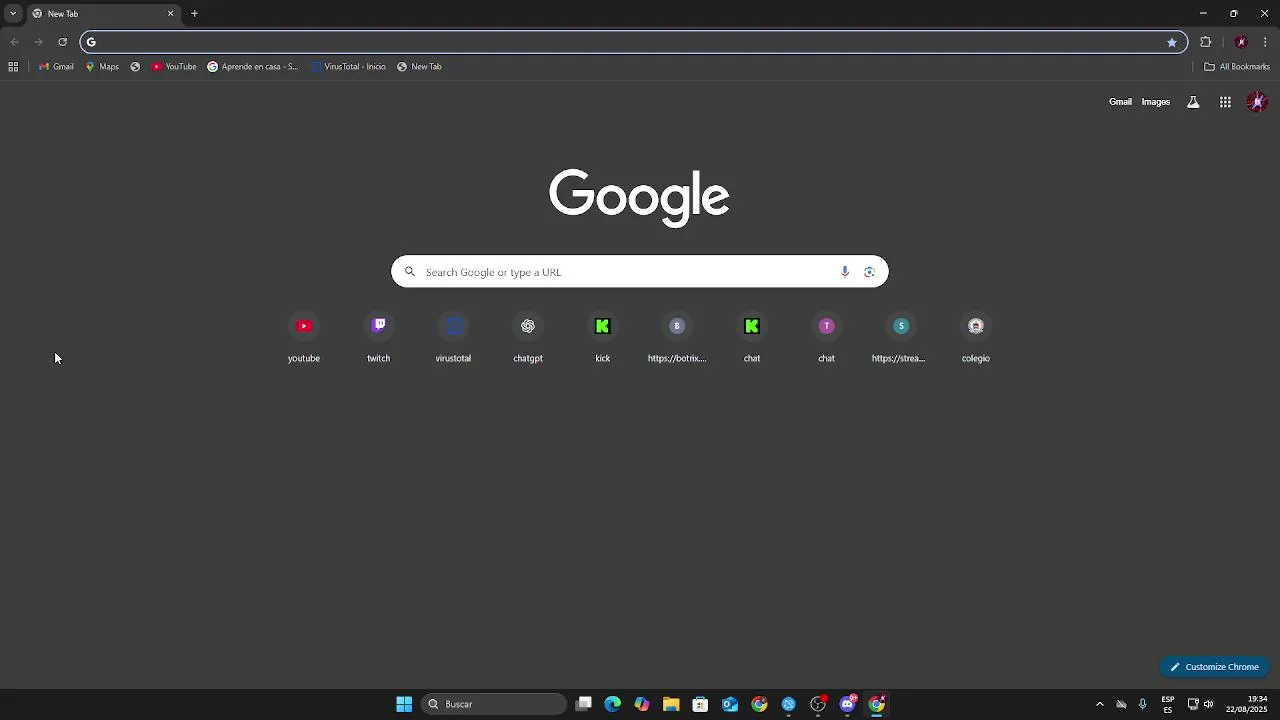Screen dimensions: 1280x720
Task: Open New Tab bookmark in bookmarks bar
Action: 419,67
